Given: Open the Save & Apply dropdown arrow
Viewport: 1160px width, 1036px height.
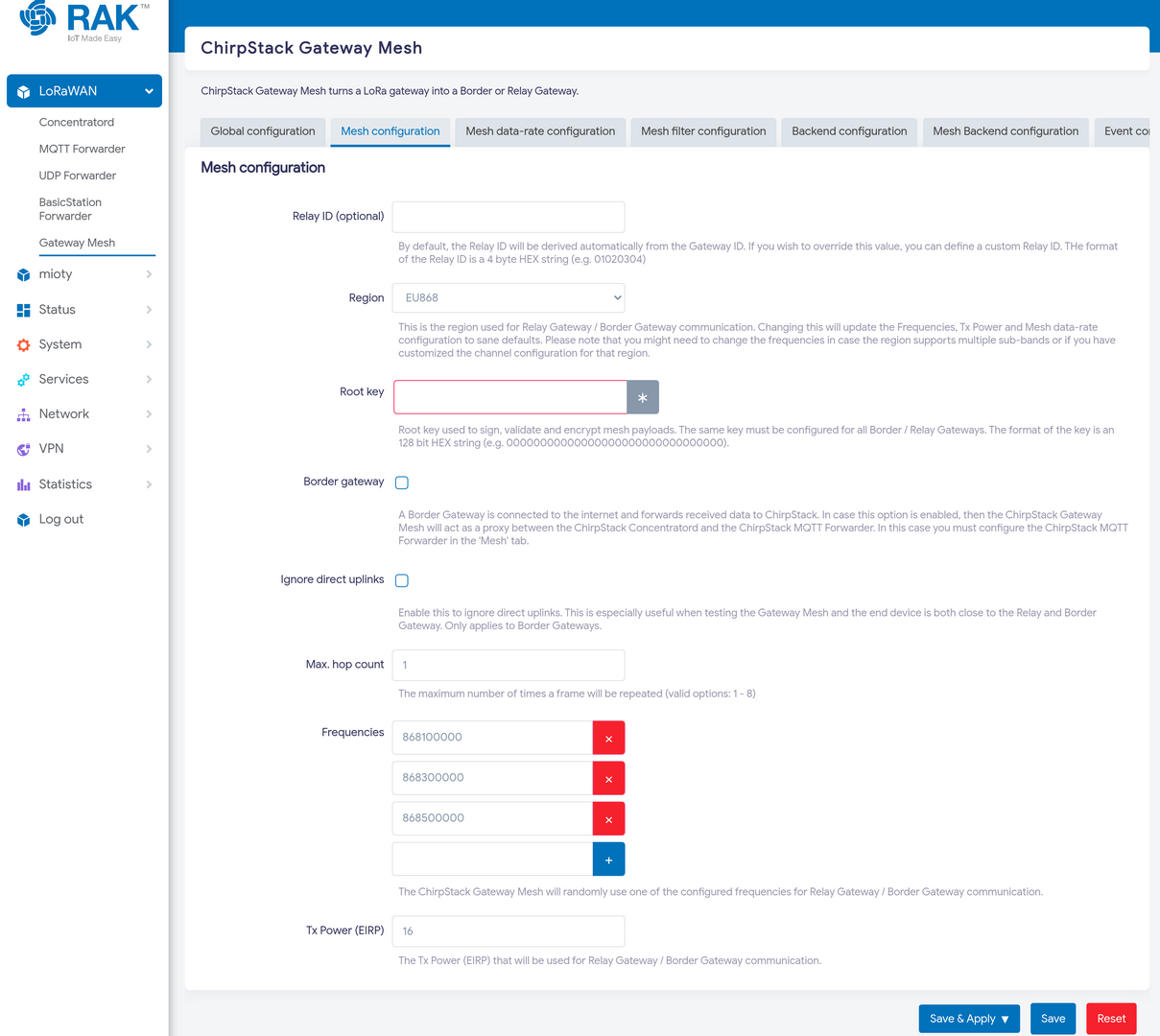Looking at the screenshot, I should point(1006,1019).
